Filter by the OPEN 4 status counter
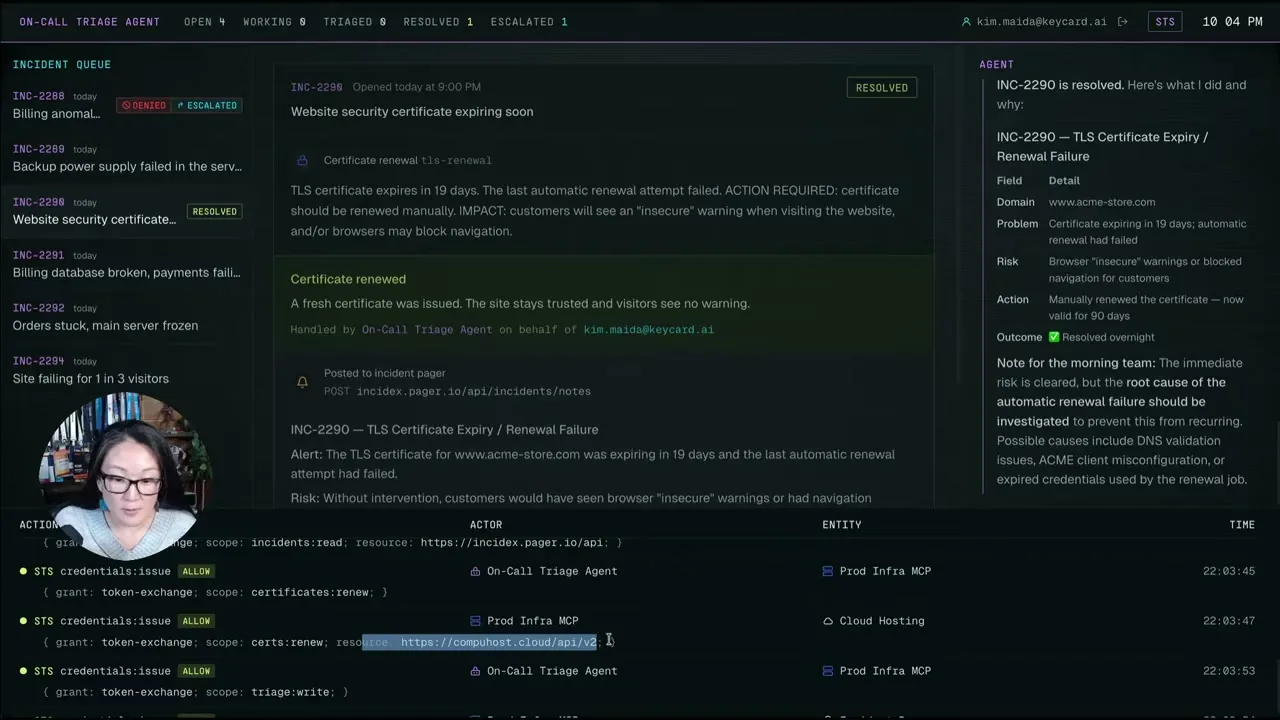The image size is (1280, 720). [x=205, y=22]
